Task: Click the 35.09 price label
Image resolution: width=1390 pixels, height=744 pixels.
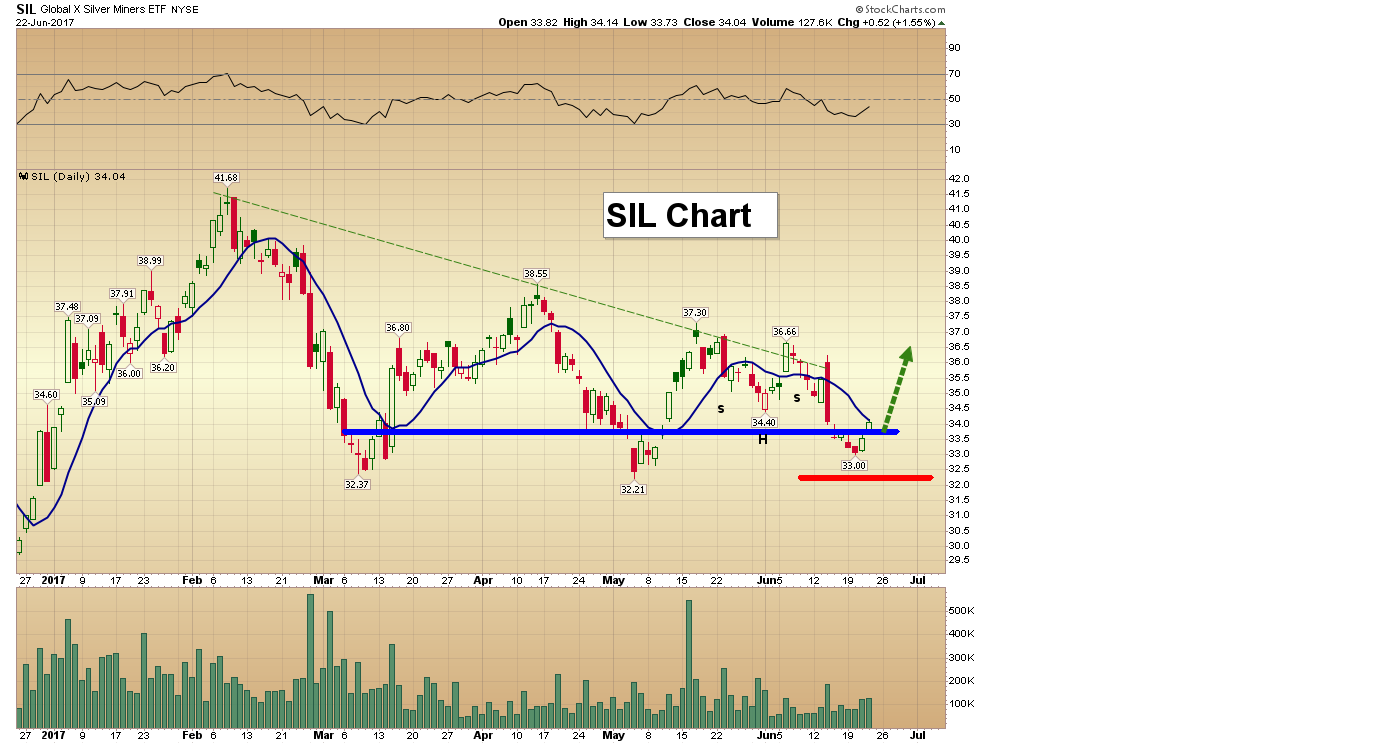Action: point(94,401)
